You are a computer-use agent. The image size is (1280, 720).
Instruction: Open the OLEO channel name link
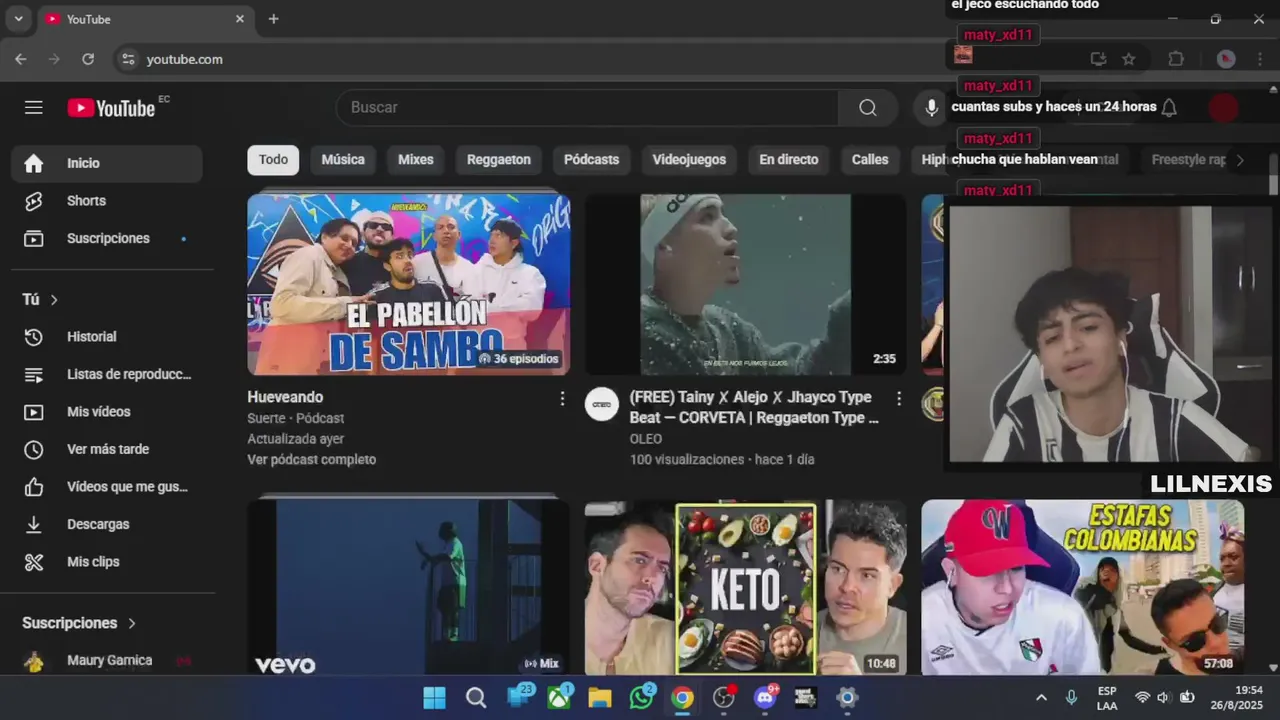click(646, 439)
